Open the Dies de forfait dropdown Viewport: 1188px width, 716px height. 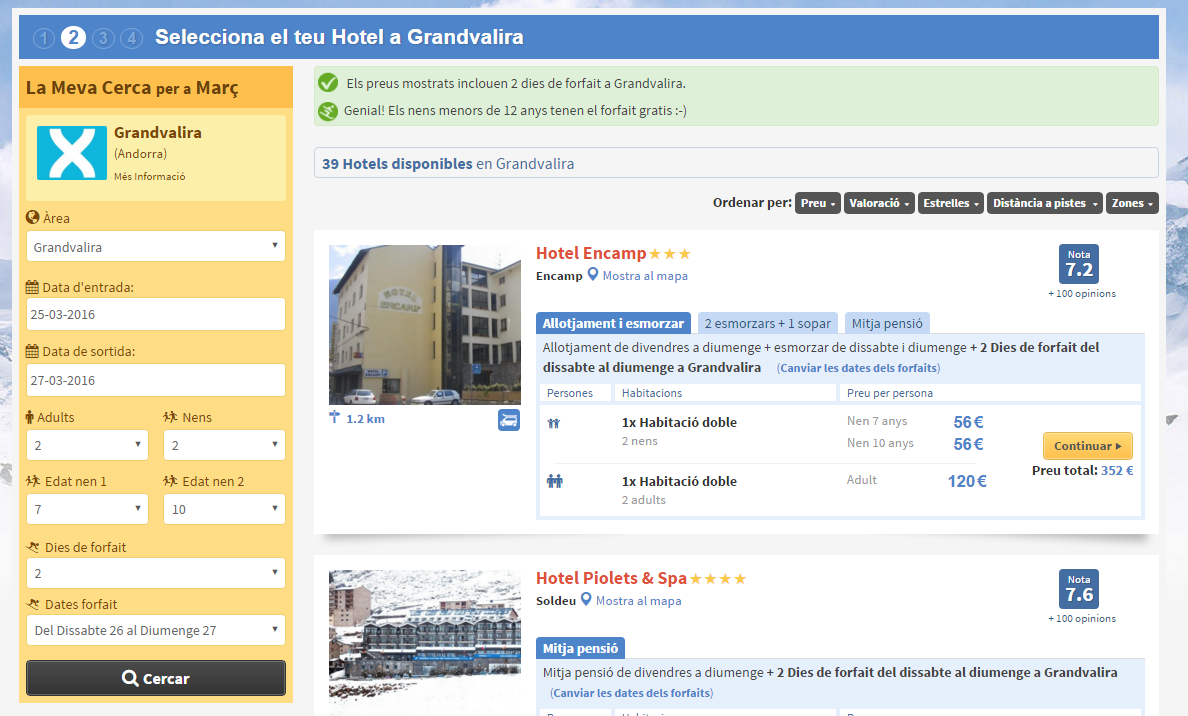(155, 573)
